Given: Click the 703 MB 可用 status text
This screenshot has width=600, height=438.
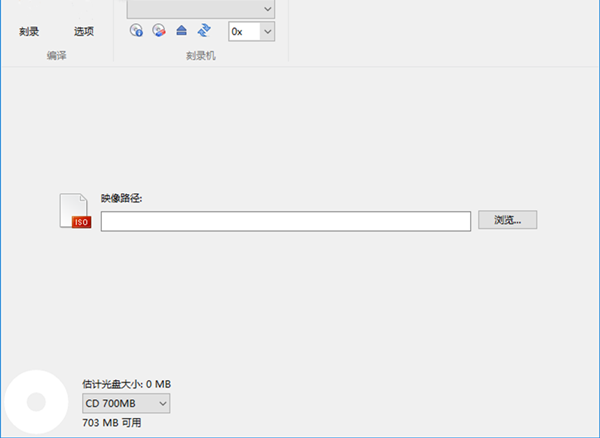Looking at the screenshot, I should coord(112,423).
